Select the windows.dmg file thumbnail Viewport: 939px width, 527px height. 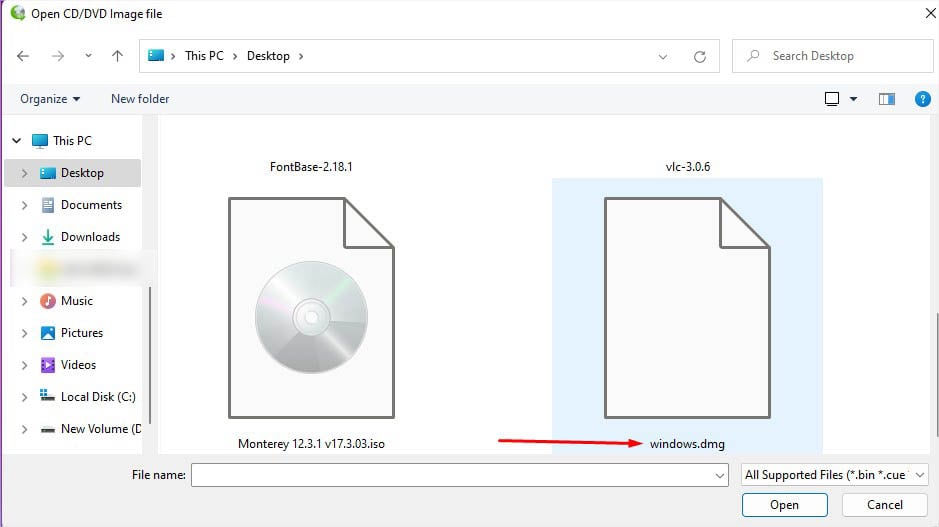pyautogui.click(x=687, y=308)
